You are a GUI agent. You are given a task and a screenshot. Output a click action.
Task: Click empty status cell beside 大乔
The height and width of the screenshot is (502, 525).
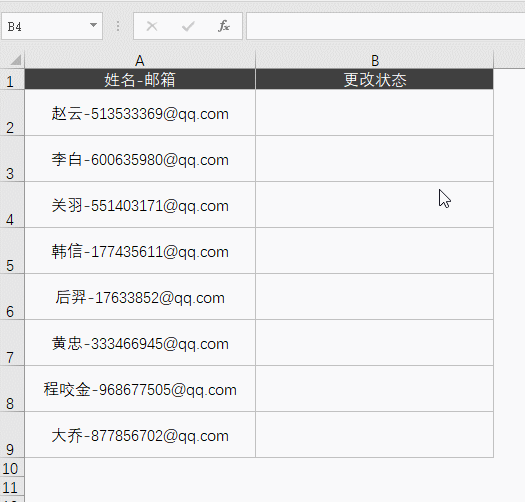(x=374, y=435)
